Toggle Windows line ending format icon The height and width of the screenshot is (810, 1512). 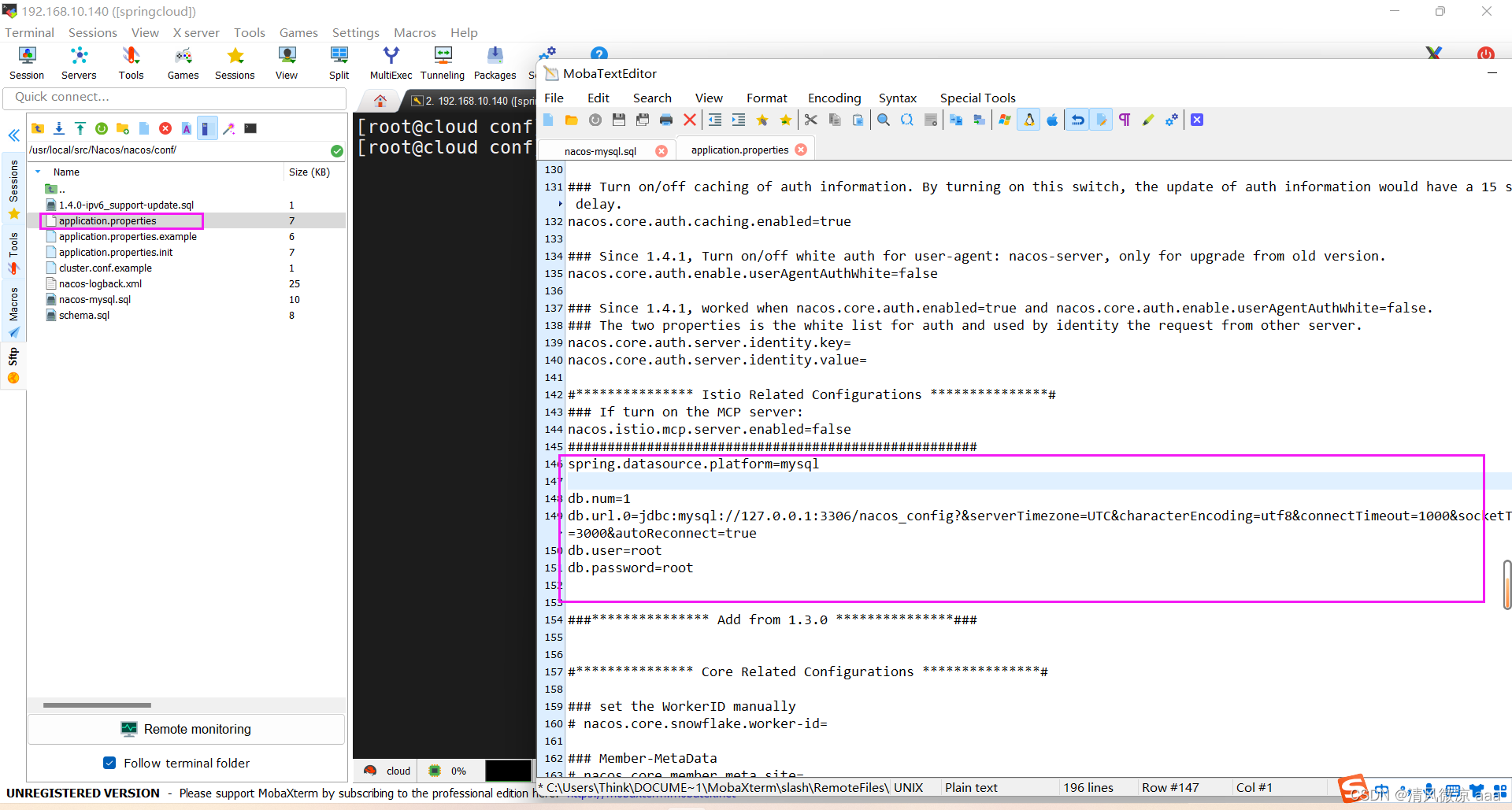[1005, 120]
